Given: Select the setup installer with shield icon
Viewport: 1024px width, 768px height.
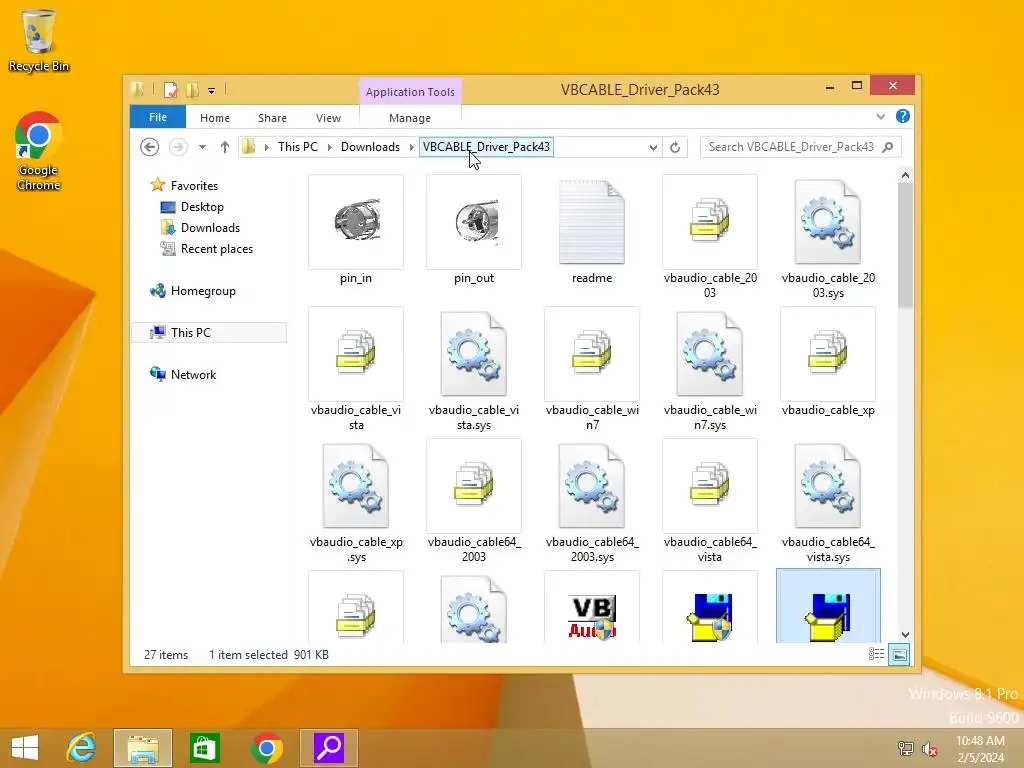Looking at the screenshot, I should 710,607.
